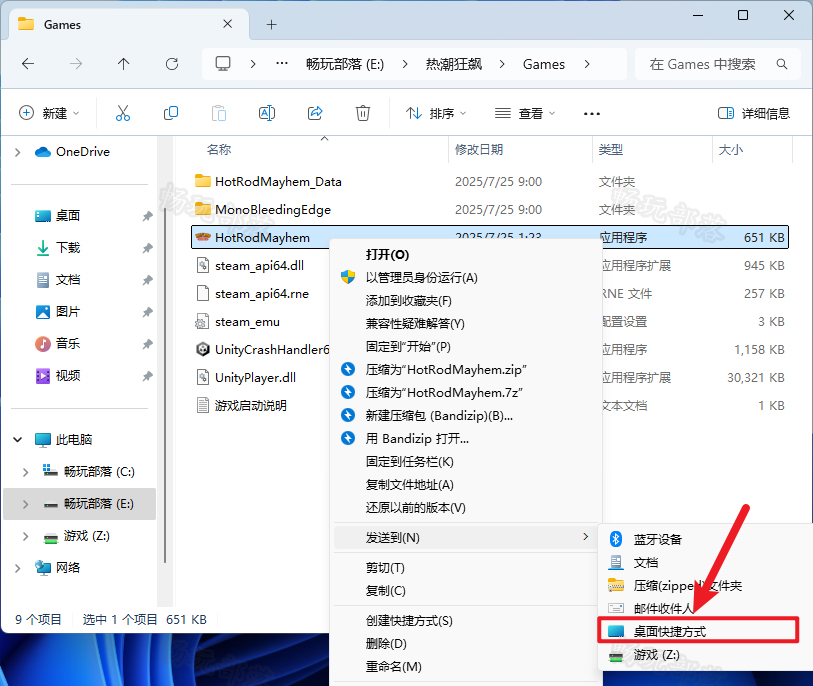Refresh the folder view
Screen dimensions: 813x686
point(172,64)
